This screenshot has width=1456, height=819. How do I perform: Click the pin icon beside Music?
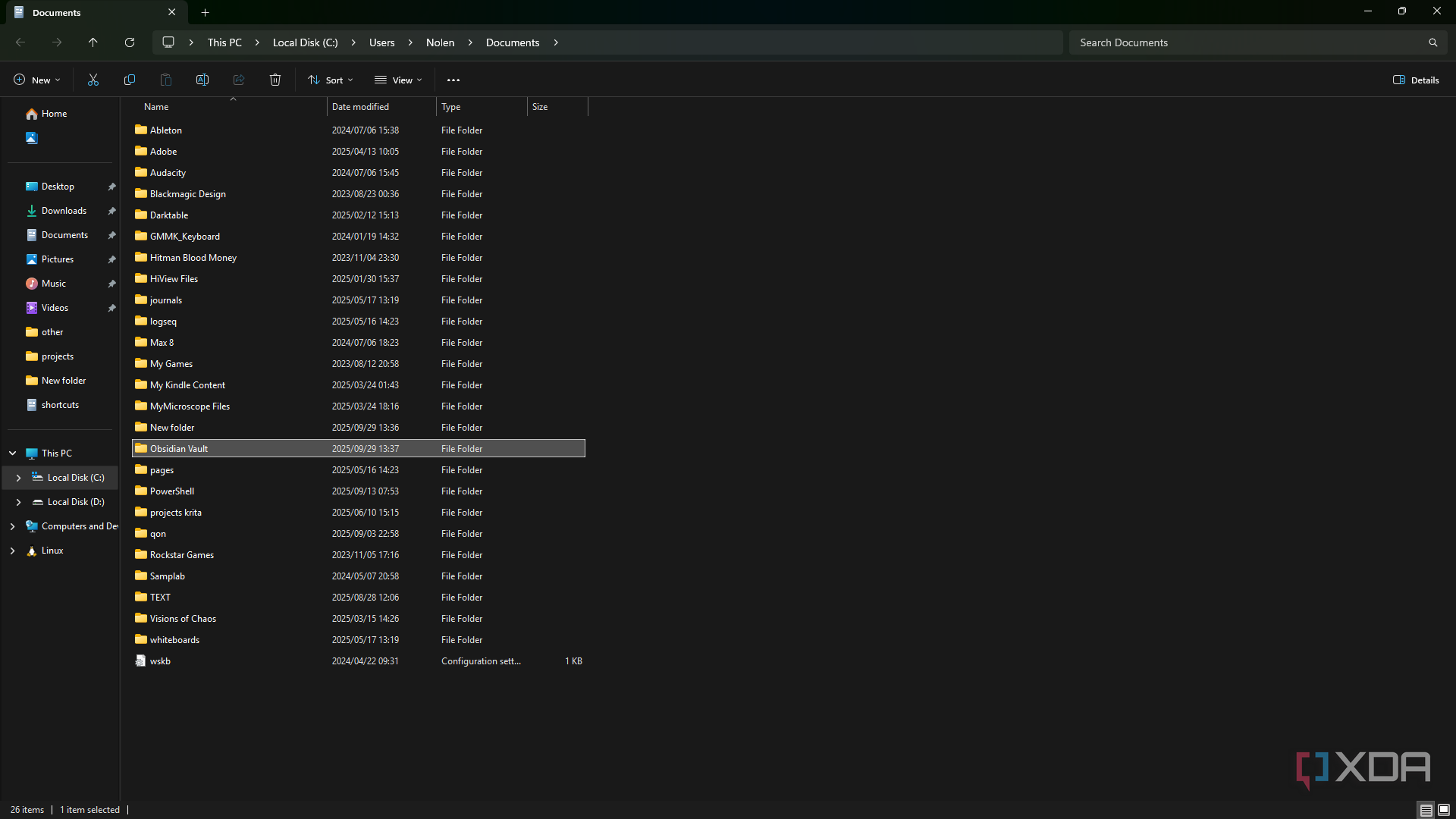(x=111, y=284)
